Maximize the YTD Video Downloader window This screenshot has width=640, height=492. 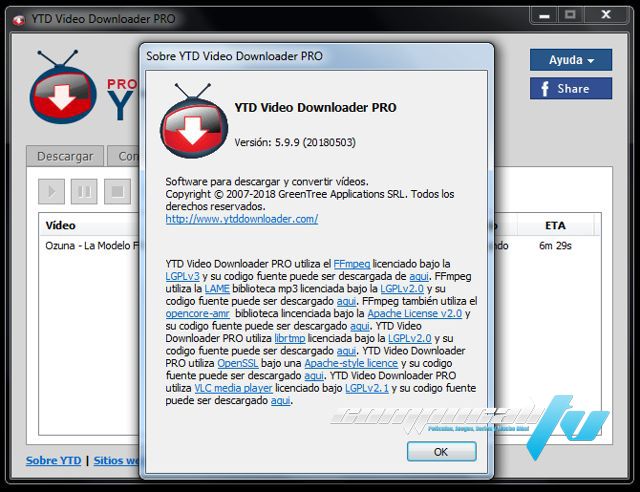(570, 15)
